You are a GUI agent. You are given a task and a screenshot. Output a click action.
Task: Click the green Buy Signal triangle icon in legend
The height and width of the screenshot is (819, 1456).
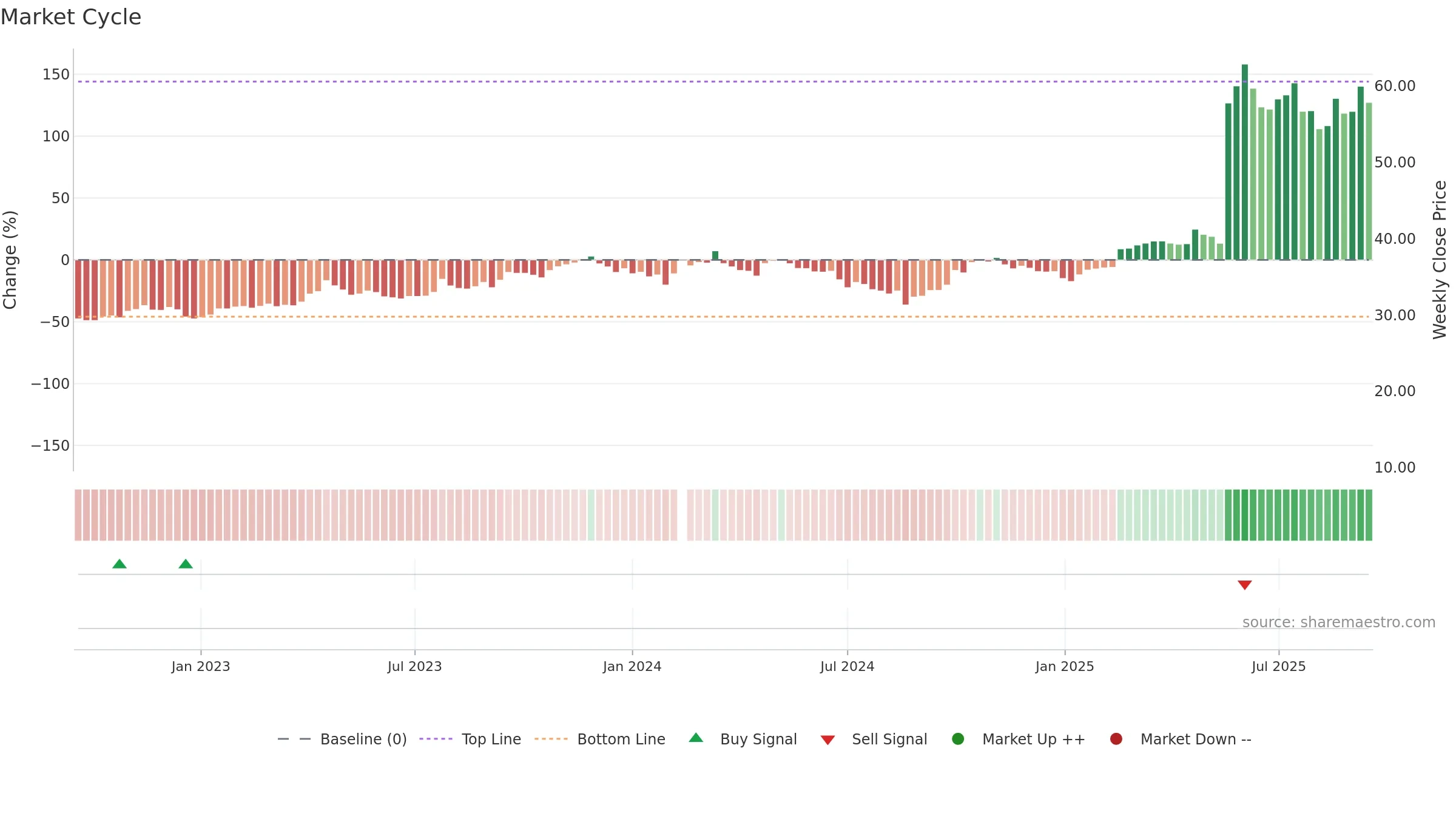696,738
